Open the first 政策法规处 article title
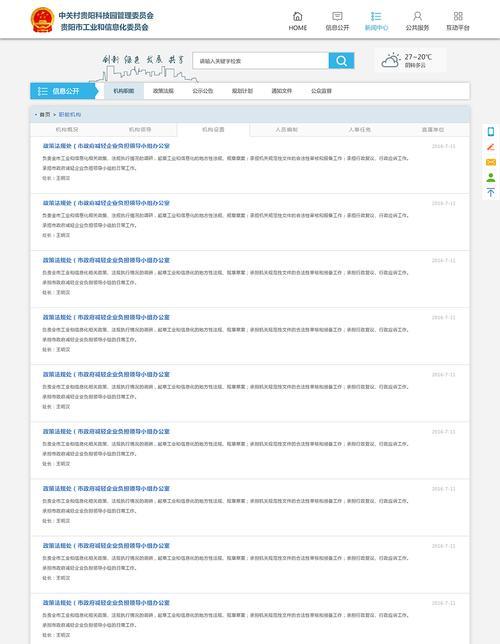500x644 pixels. pos(106,146)
